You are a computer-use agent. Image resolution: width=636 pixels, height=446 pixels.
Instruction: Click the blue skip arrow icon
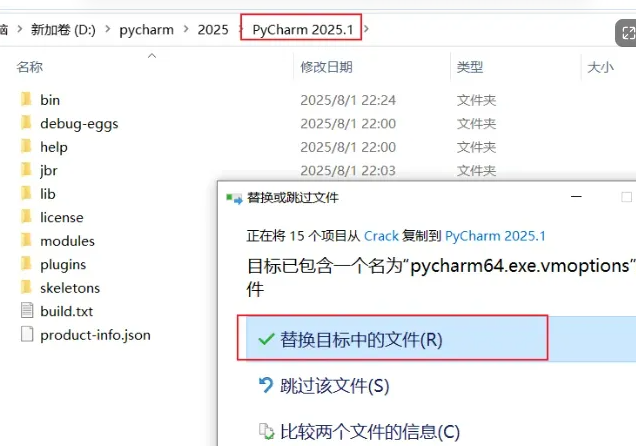(x=266, y=385)
